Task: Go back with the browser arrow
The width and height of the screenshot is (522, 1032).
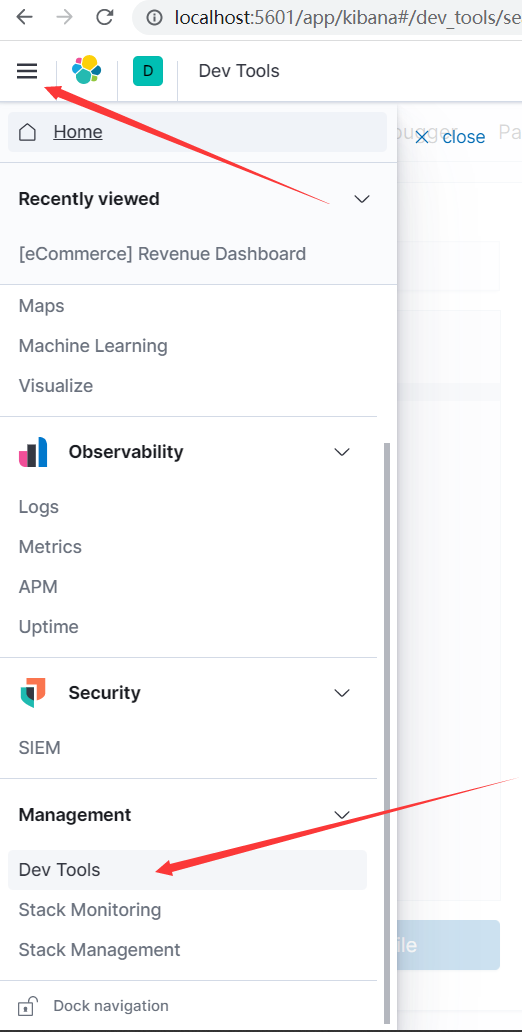Action: pyautogui.click(x=24, y=17)
